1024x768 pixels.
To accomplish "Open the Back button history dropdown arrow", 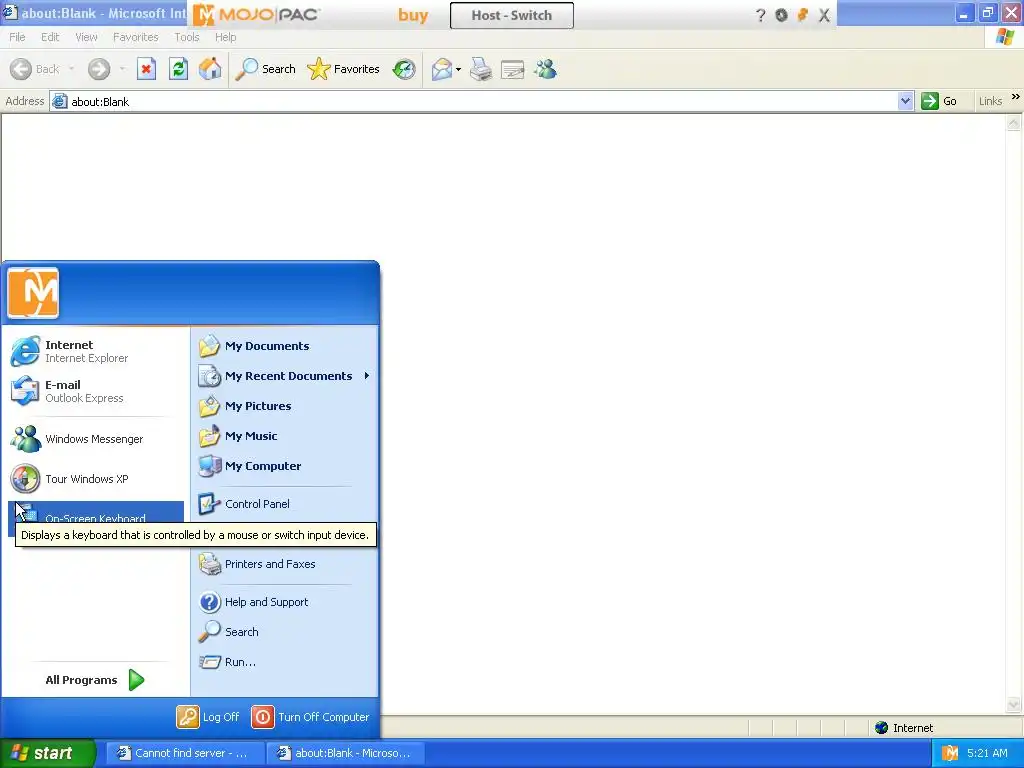I will click(x=71, y=69).
